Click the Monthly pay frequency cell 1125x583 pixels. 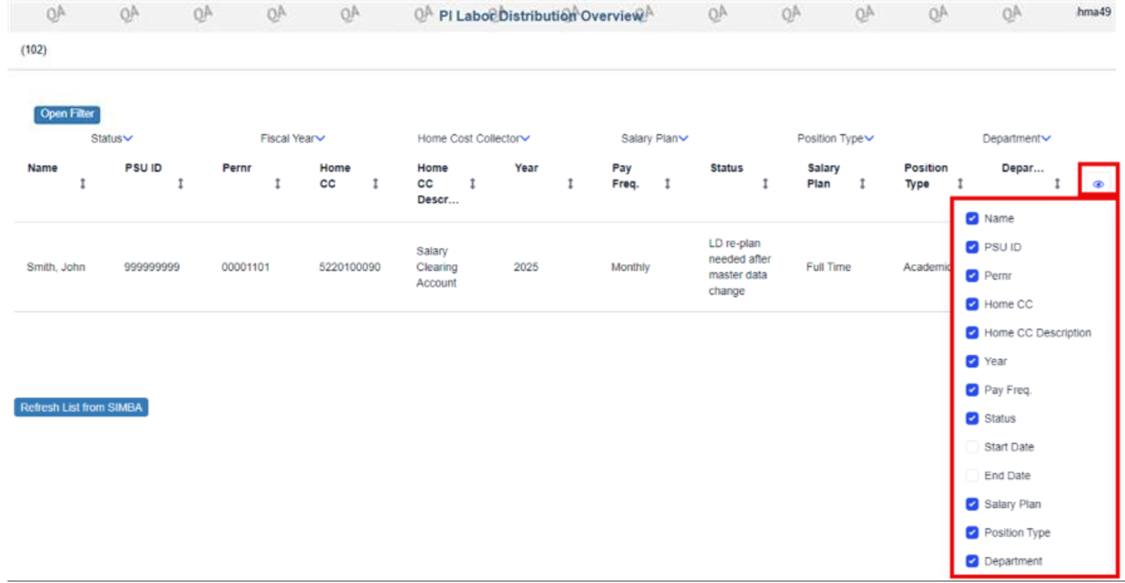click(x=630, y=267)
